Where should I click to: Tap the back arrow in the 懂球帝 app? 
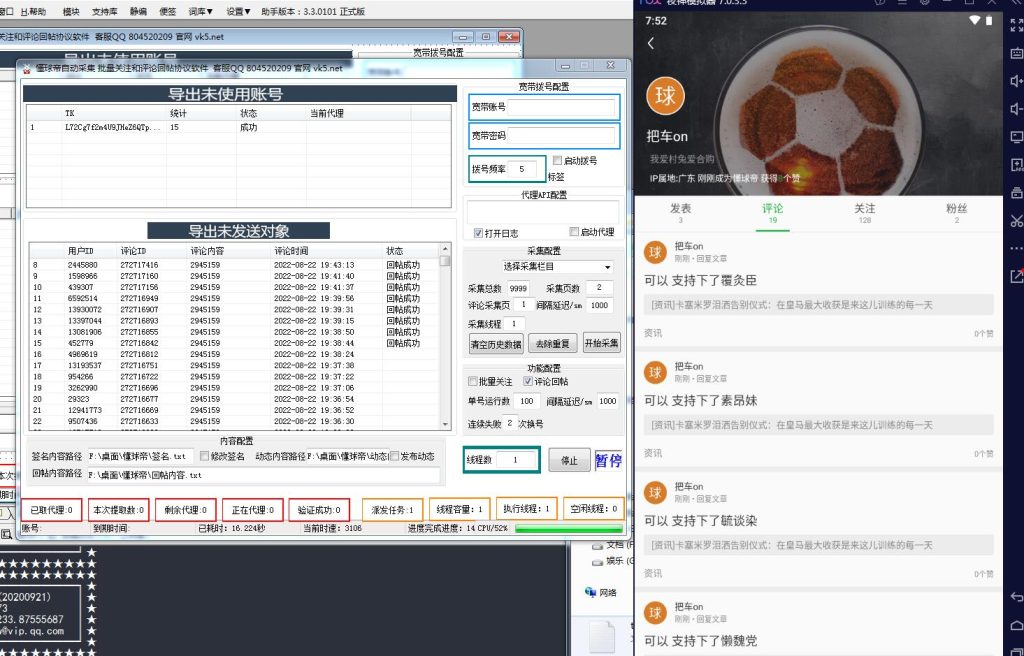click(651, 44)
